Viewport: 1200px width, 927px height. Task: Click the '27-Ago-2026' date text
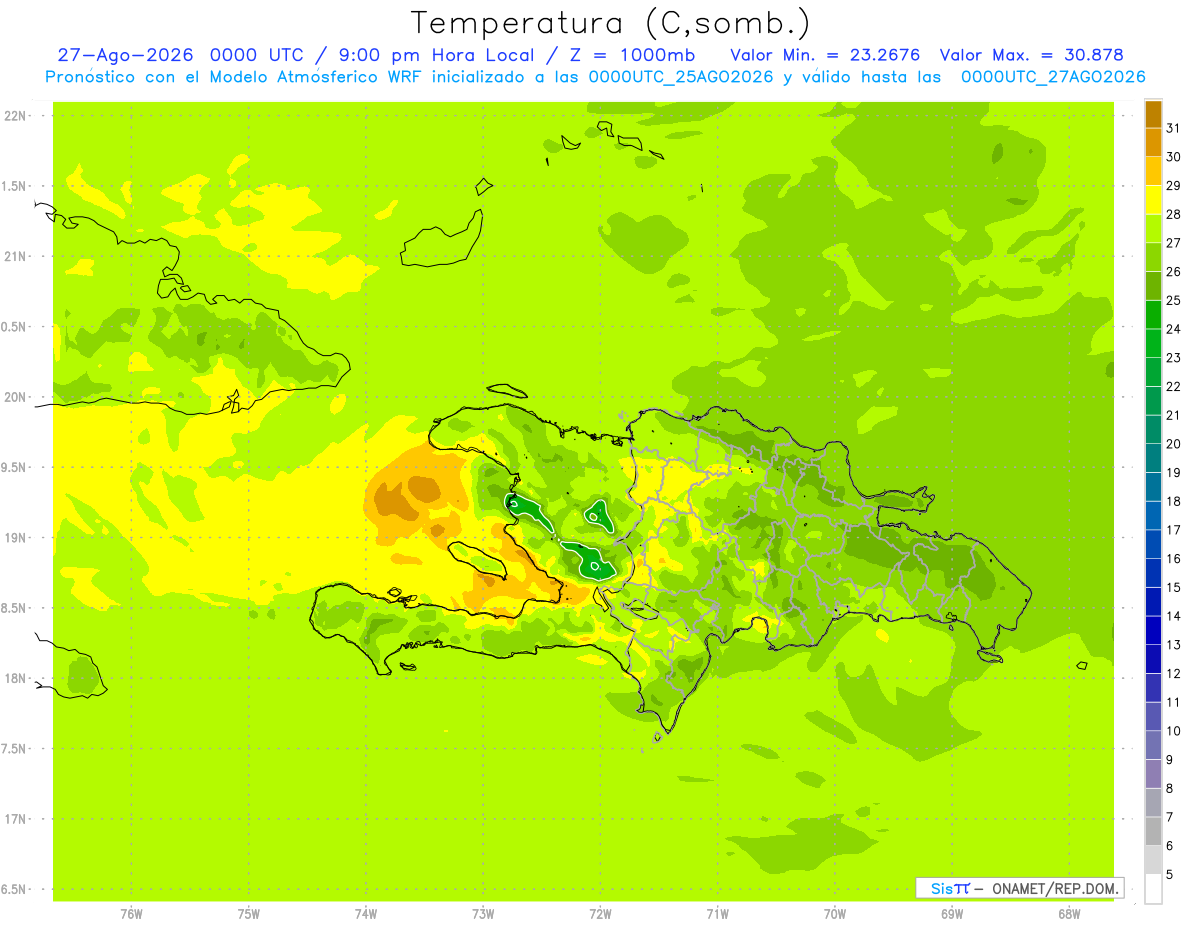[127, 55]
